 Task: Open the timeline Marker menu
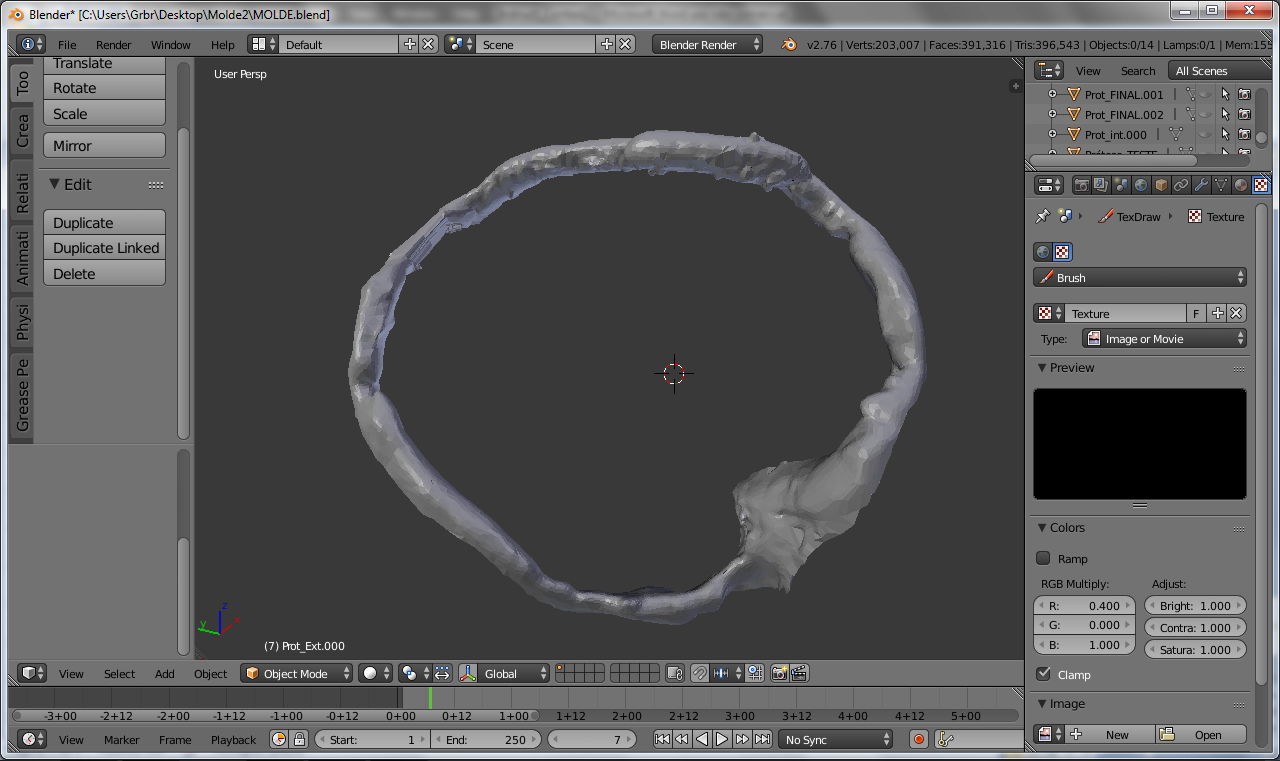(x=122, y=740)
